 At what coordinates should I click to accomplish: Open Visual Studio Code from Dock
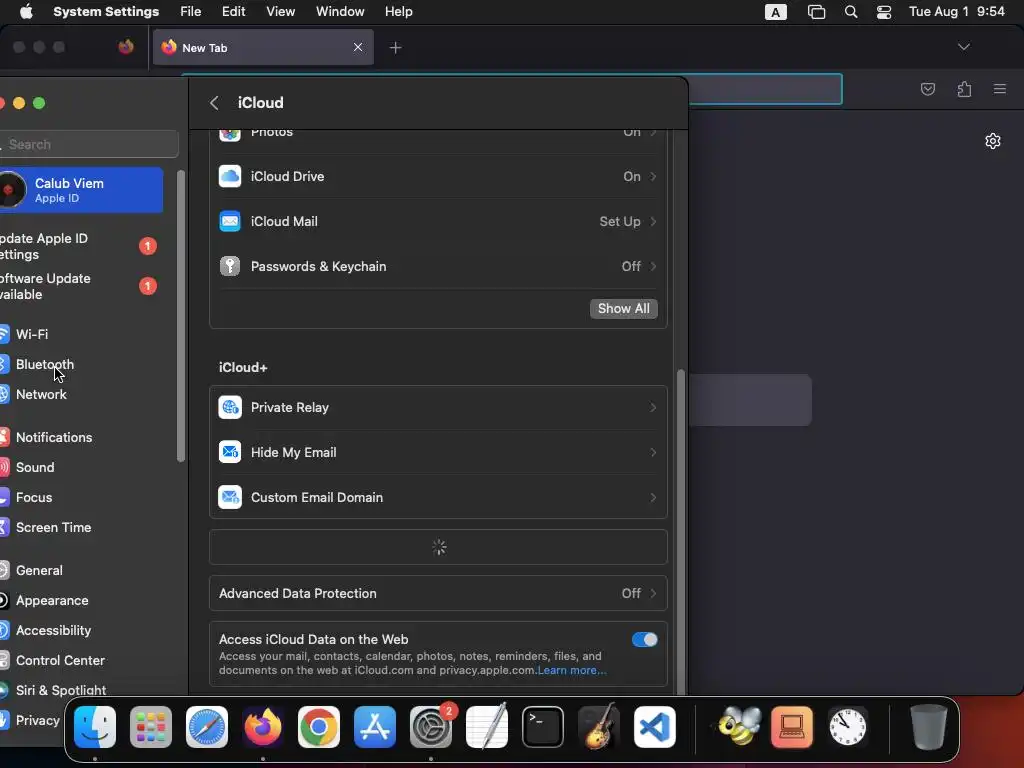(655, 726)
